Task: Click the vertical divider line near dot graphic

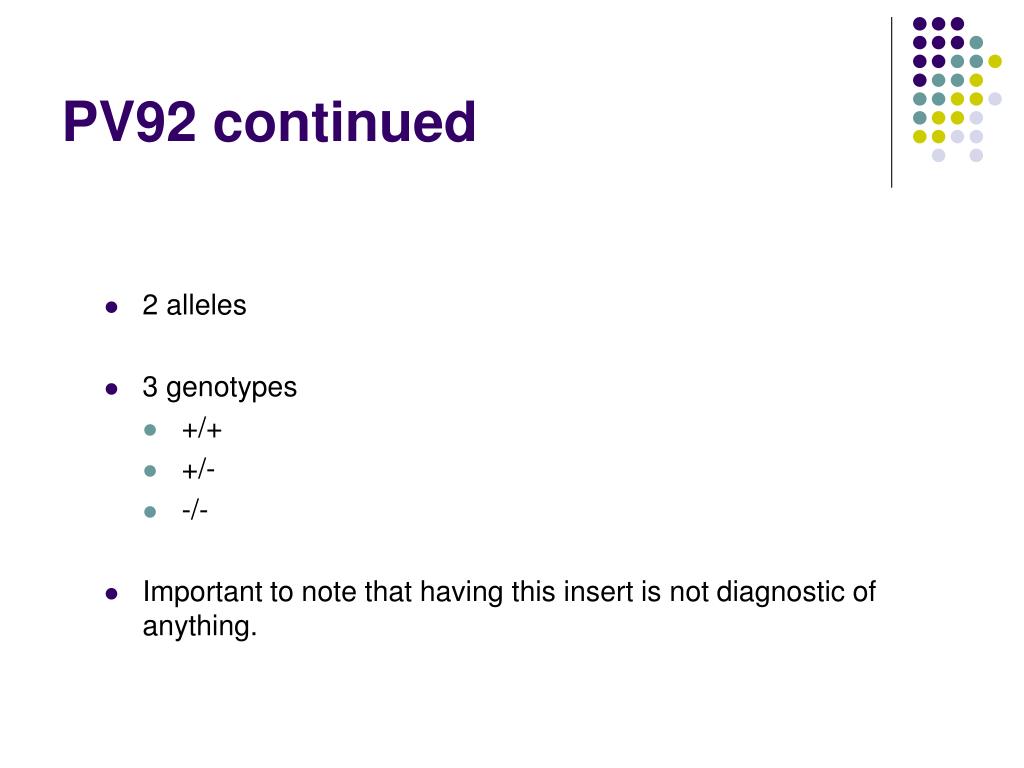Action: pyautogui.click(x=891, y=103)
